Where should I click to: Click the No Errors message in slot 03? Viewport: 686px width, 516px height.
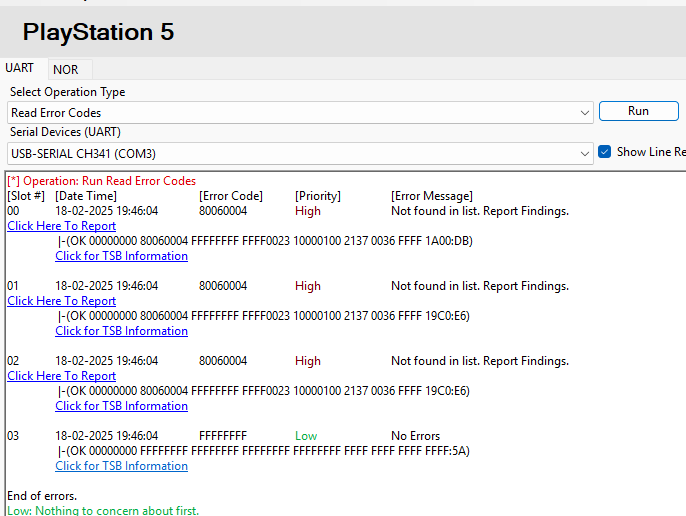(x=416, y=436)
